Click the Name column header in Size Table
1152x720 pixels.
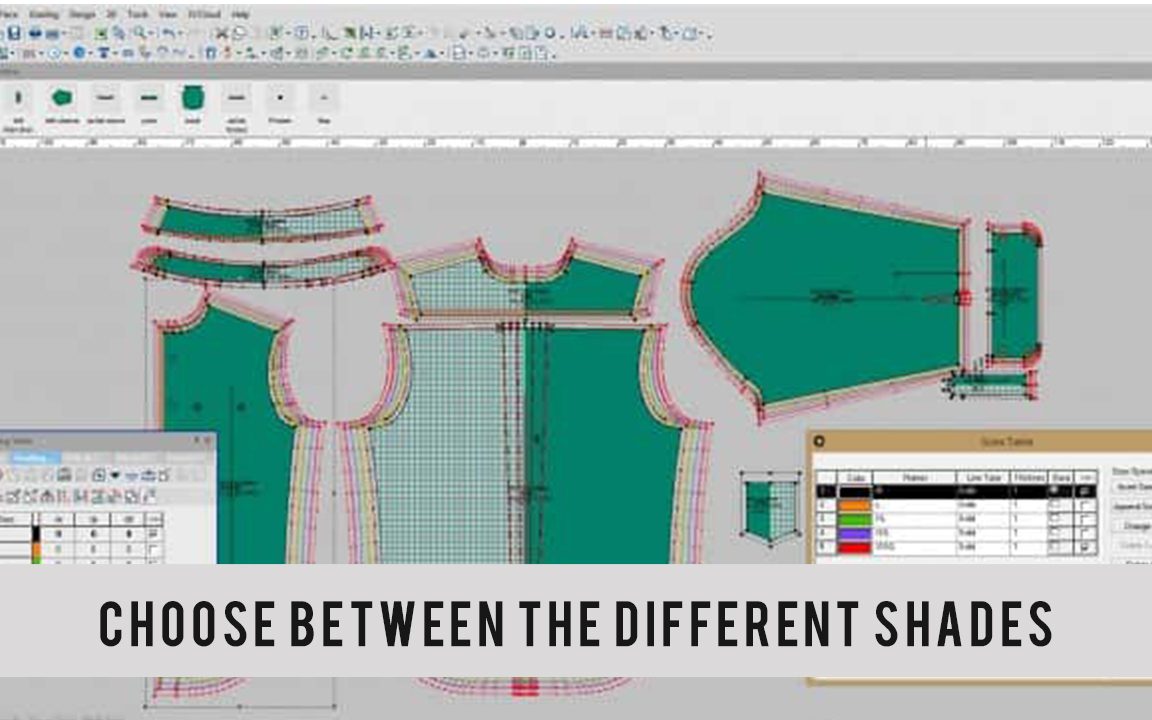coord(915,478)
